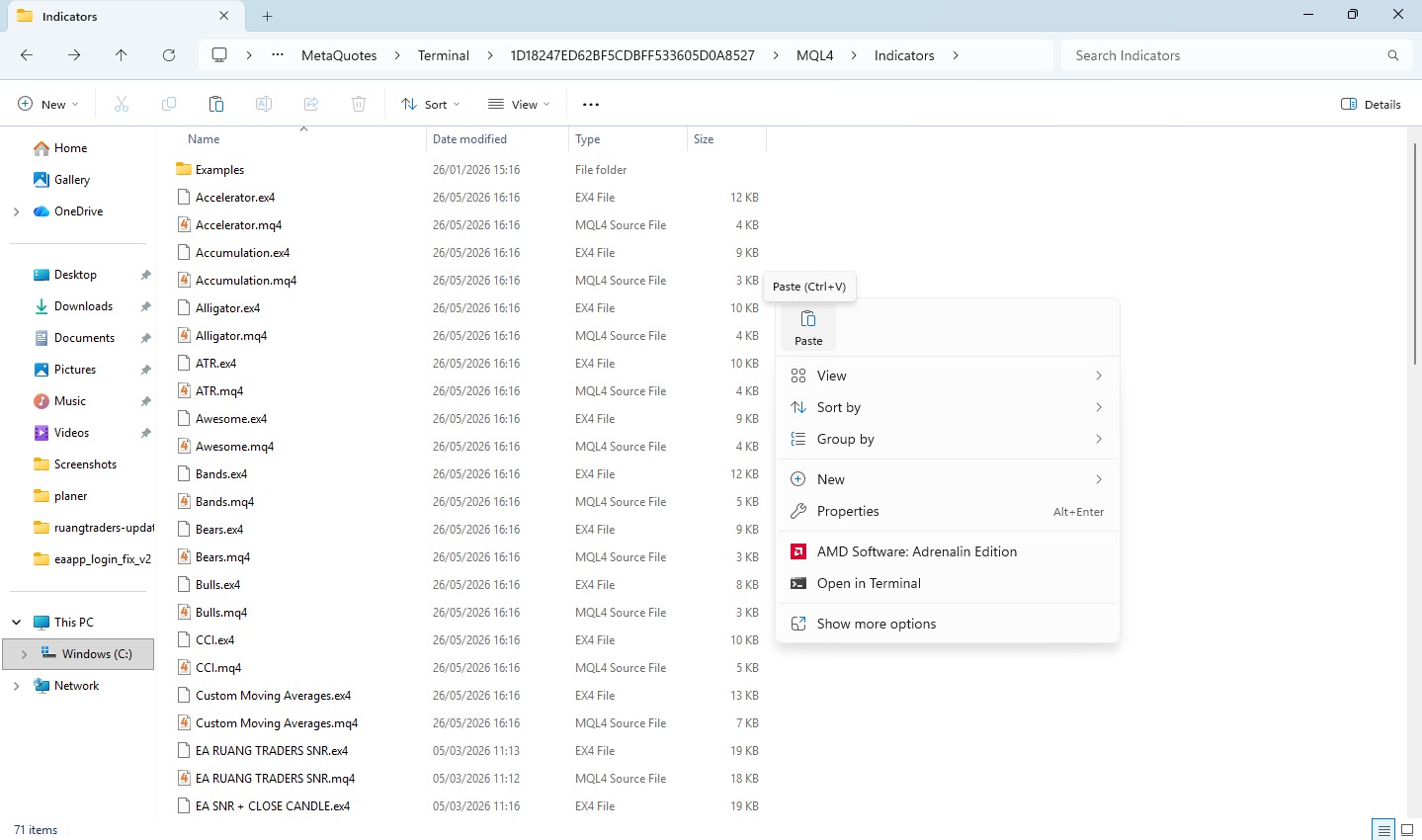The height and width of the screenshot is (840, 1422).
Task: Switch to large thumbnails view icon
Action: coord(1407,830)
